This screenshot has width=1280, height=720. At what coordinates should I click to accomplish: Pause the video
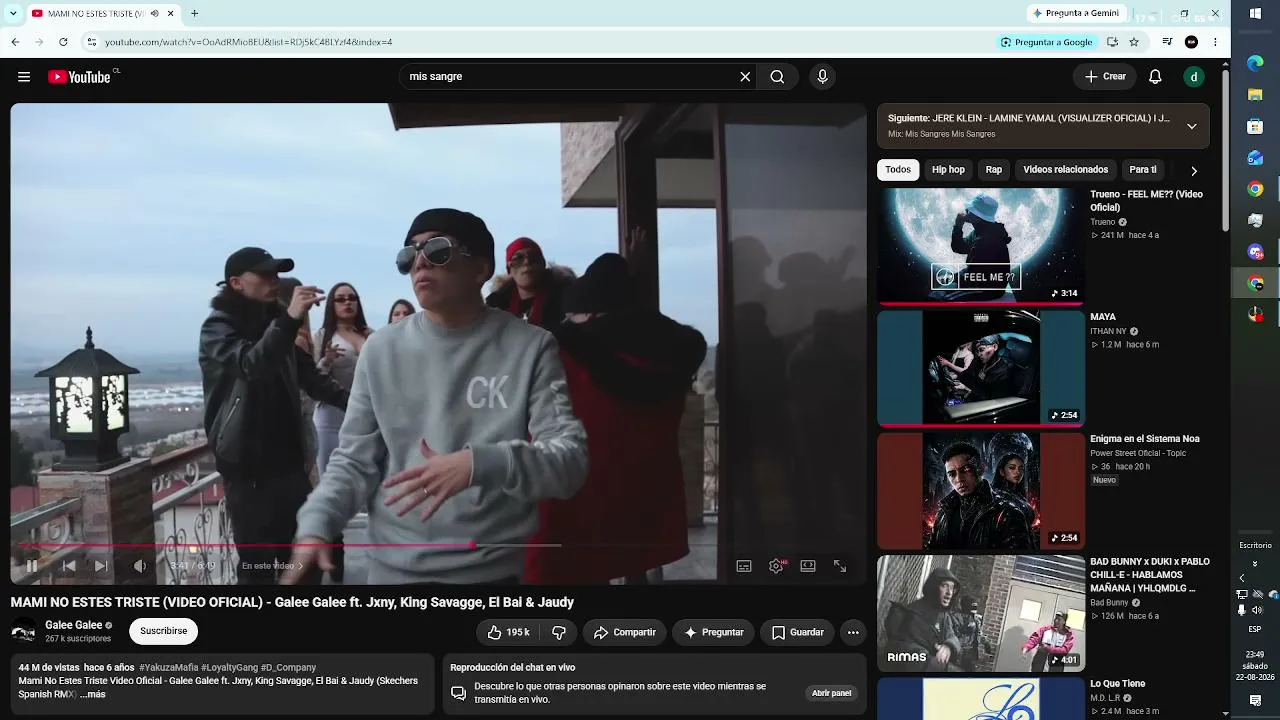pyautogui.click(x=32, y=566)
